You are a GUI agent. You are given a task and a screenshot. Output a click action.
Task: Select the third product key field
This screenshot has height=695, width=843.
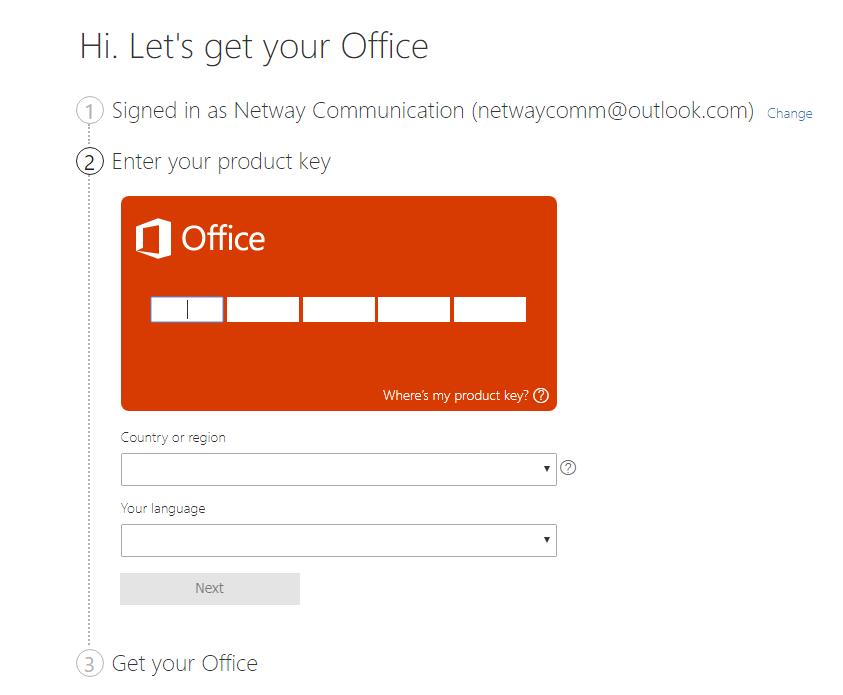pos(338,309)
